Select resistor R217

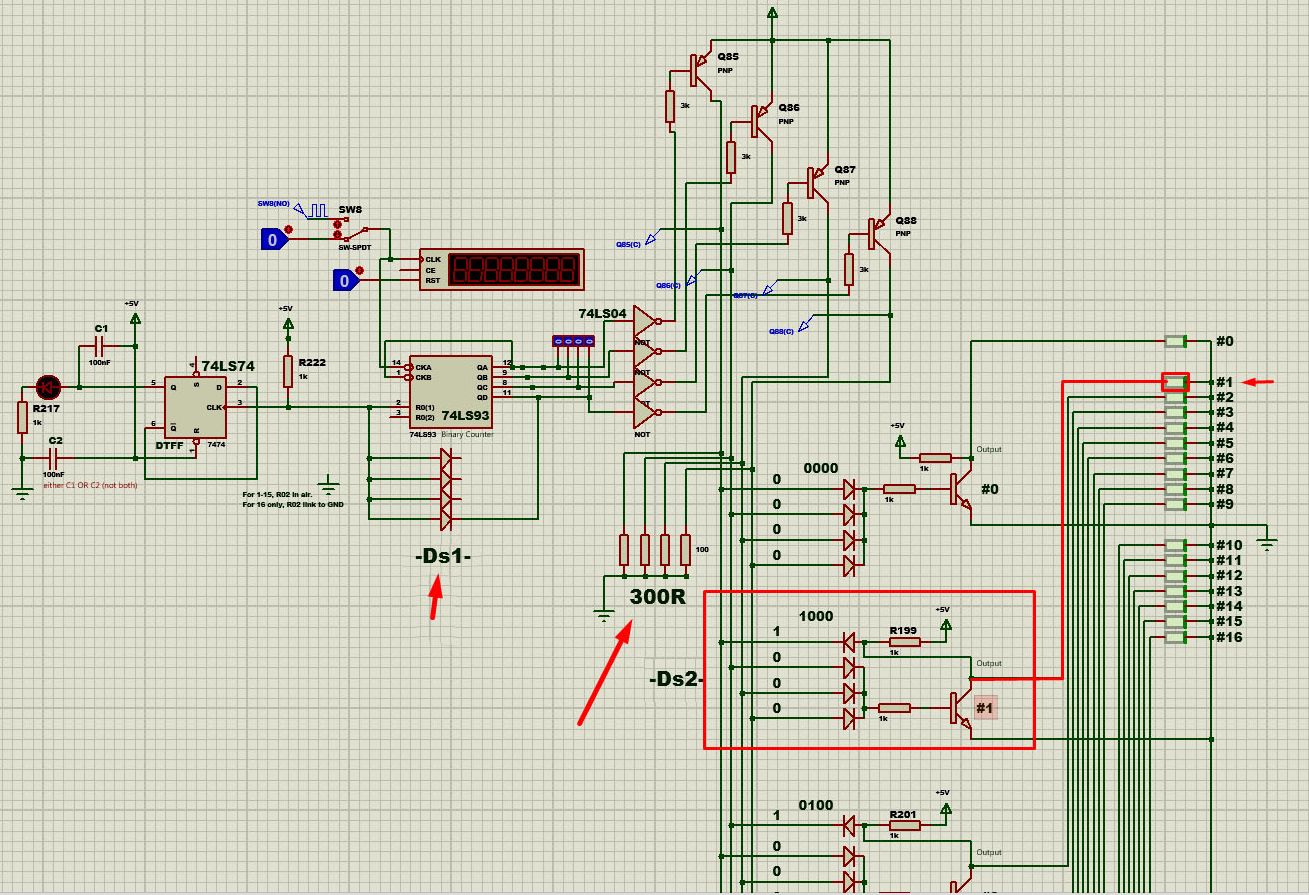tap(22, 418)
